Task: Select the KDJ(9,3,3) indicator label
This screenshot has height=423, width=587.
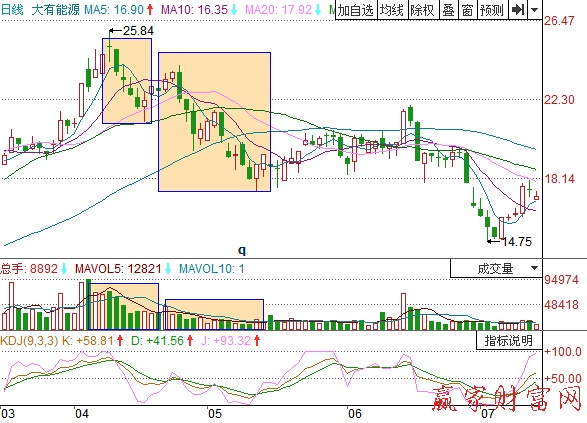Action: (x=29, y=341)
